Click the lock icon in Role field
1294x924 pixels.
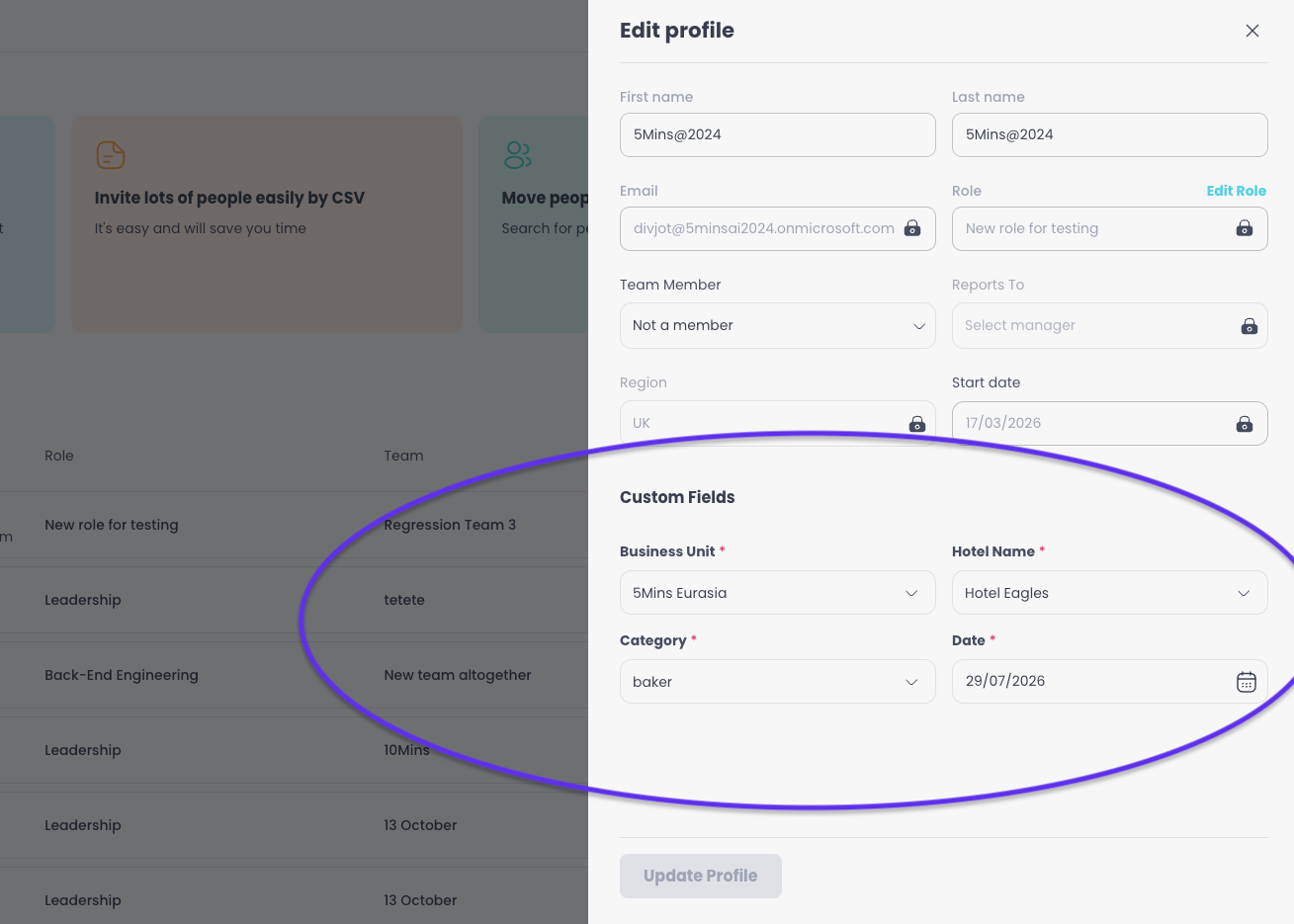[x=1245, y=228]
